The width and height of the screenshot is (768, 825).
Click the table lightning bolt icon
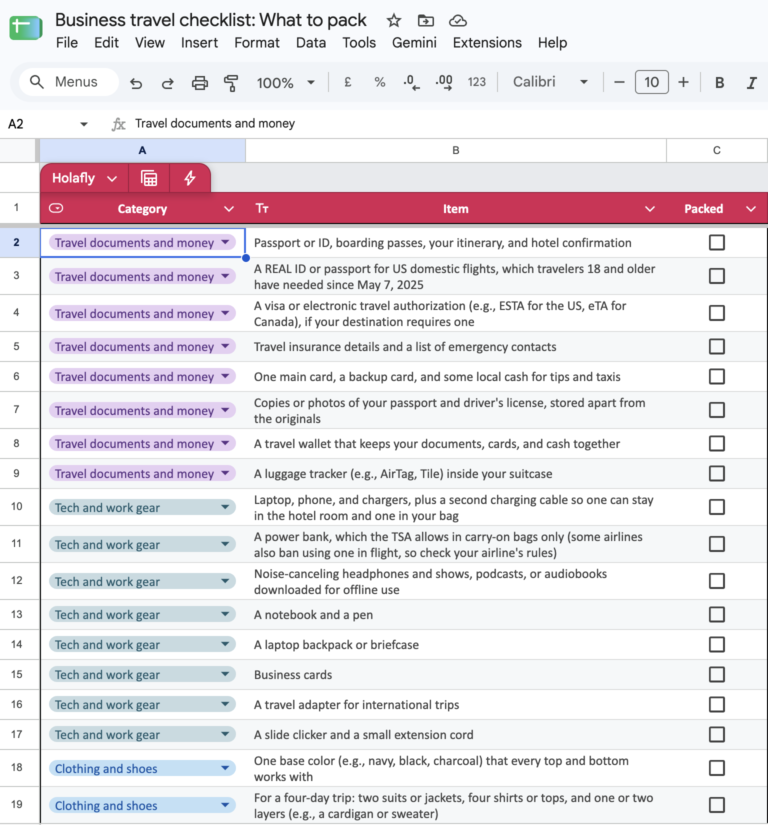190,178
